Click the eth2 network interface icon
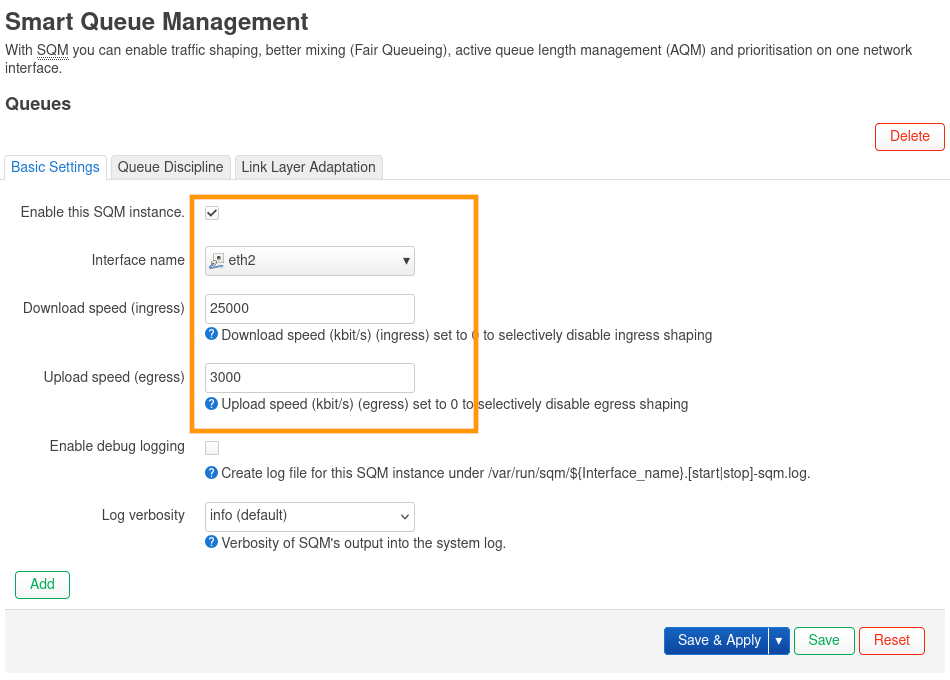The image size is (950, 680). (217, 261)
